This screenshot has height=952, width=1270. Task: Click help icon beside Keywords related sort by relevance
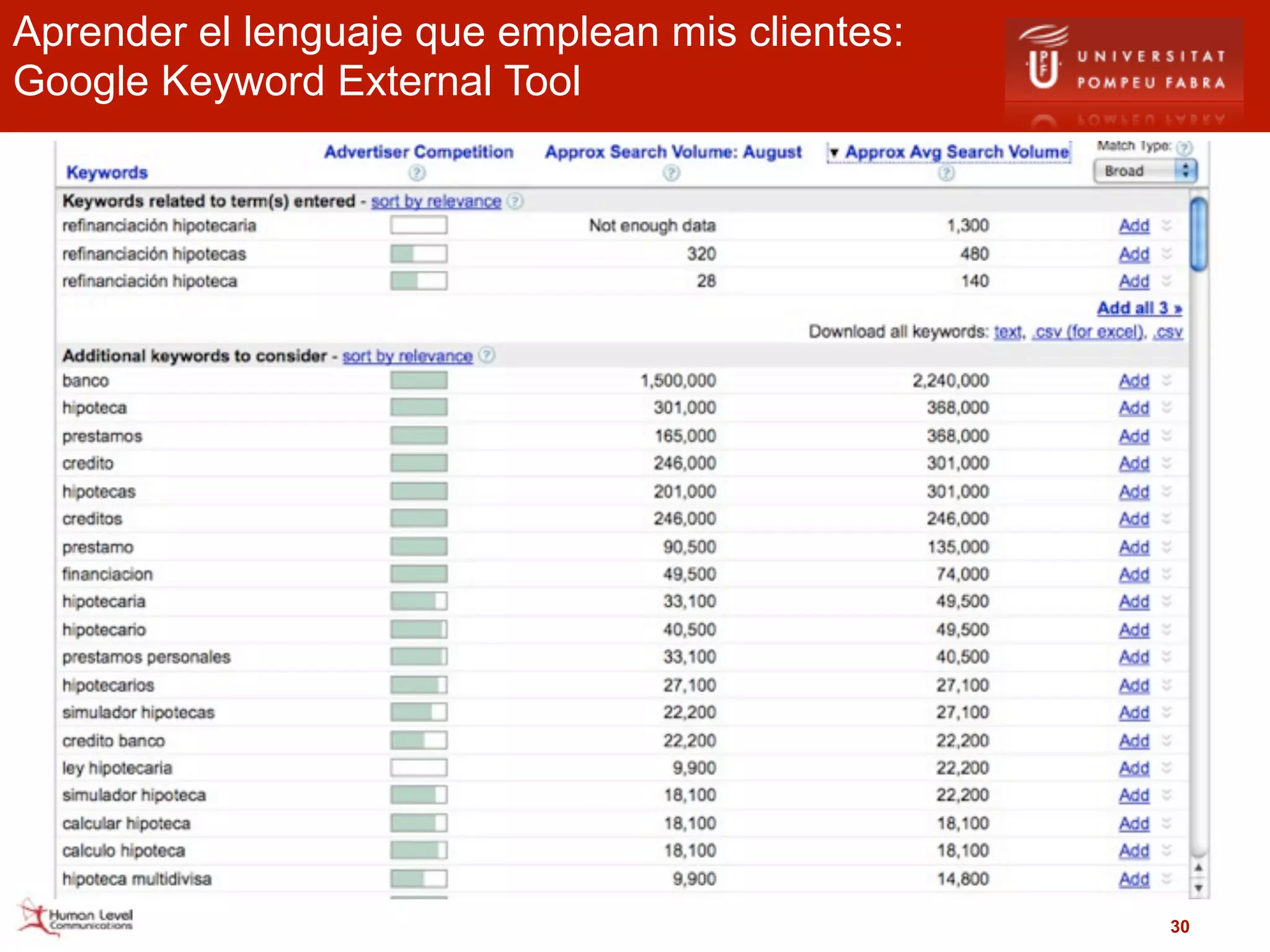[515, 201]
